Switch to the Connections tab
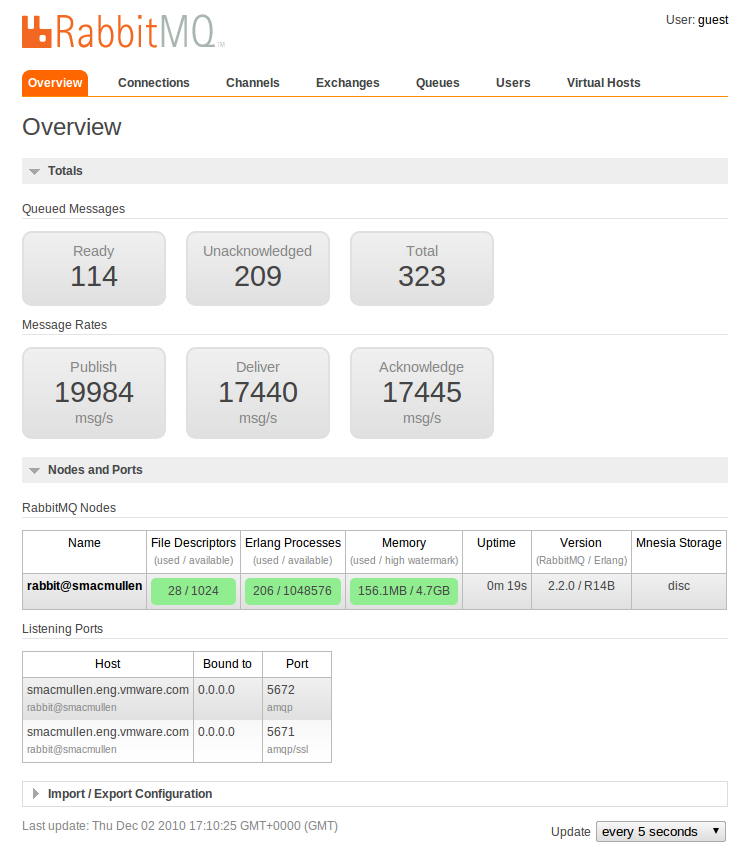The width and height of the screenshot is (750, 850). tap(154, 83)
